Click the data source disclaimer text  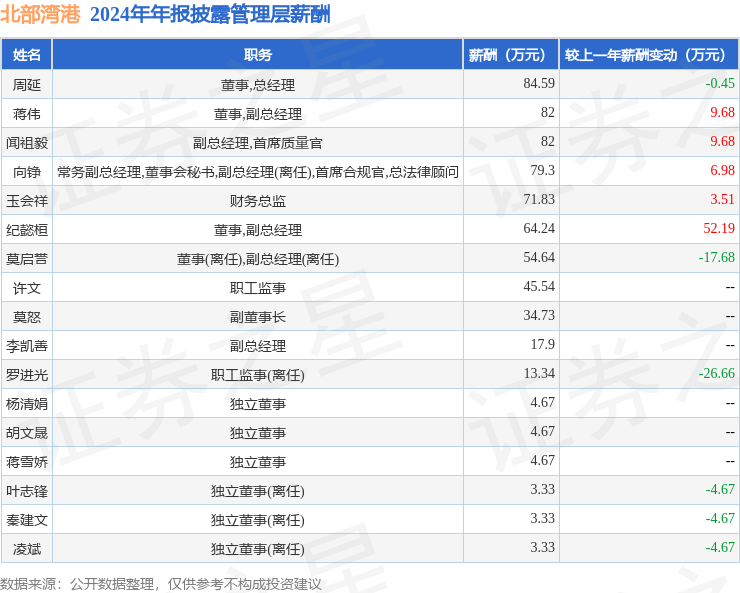161,584
